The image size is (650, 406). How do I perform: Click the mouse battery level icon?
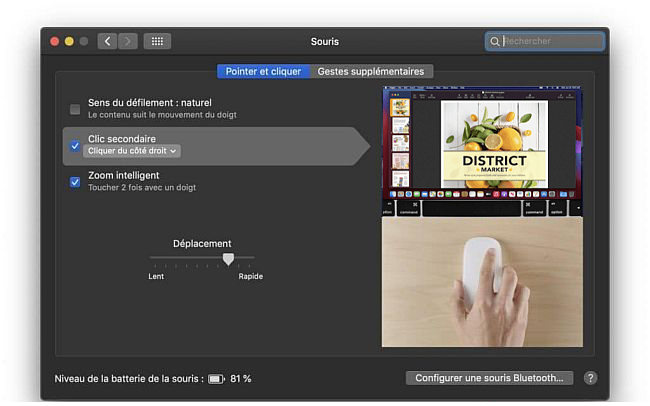216,379
